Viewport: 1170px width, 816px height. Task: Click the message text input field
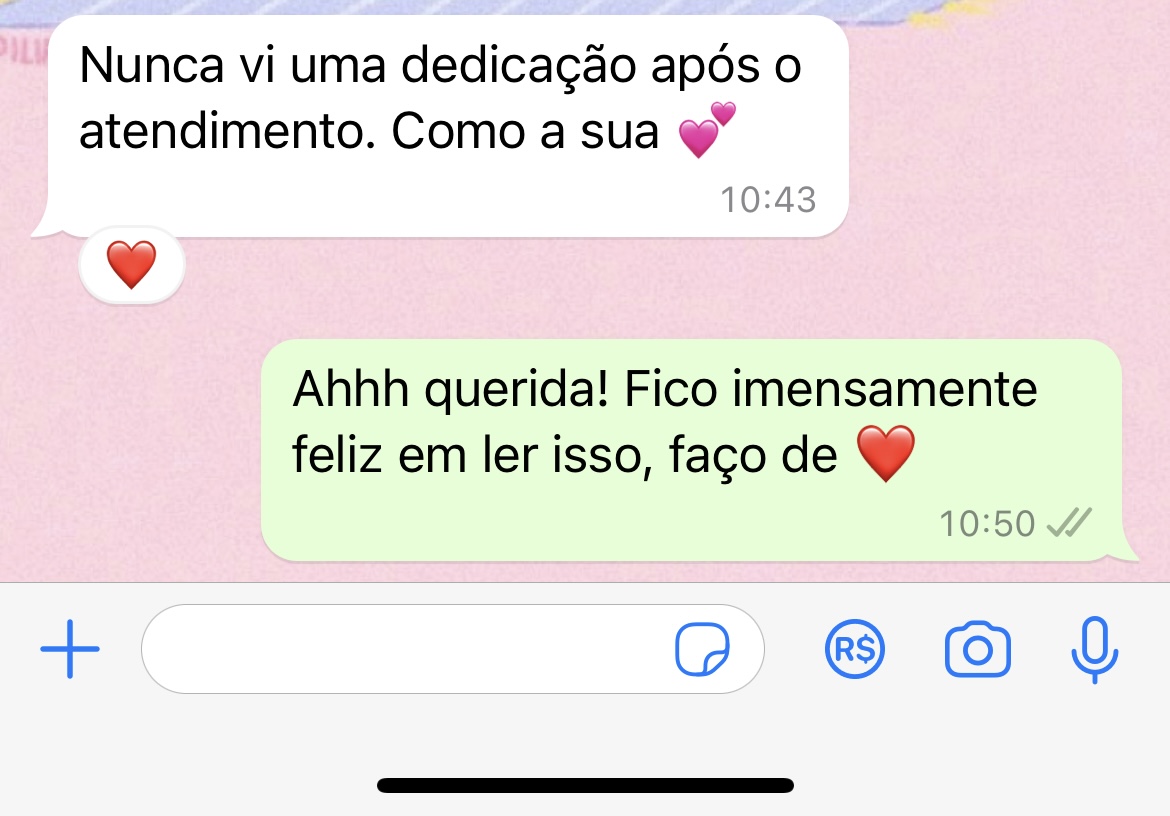point(452,649)
